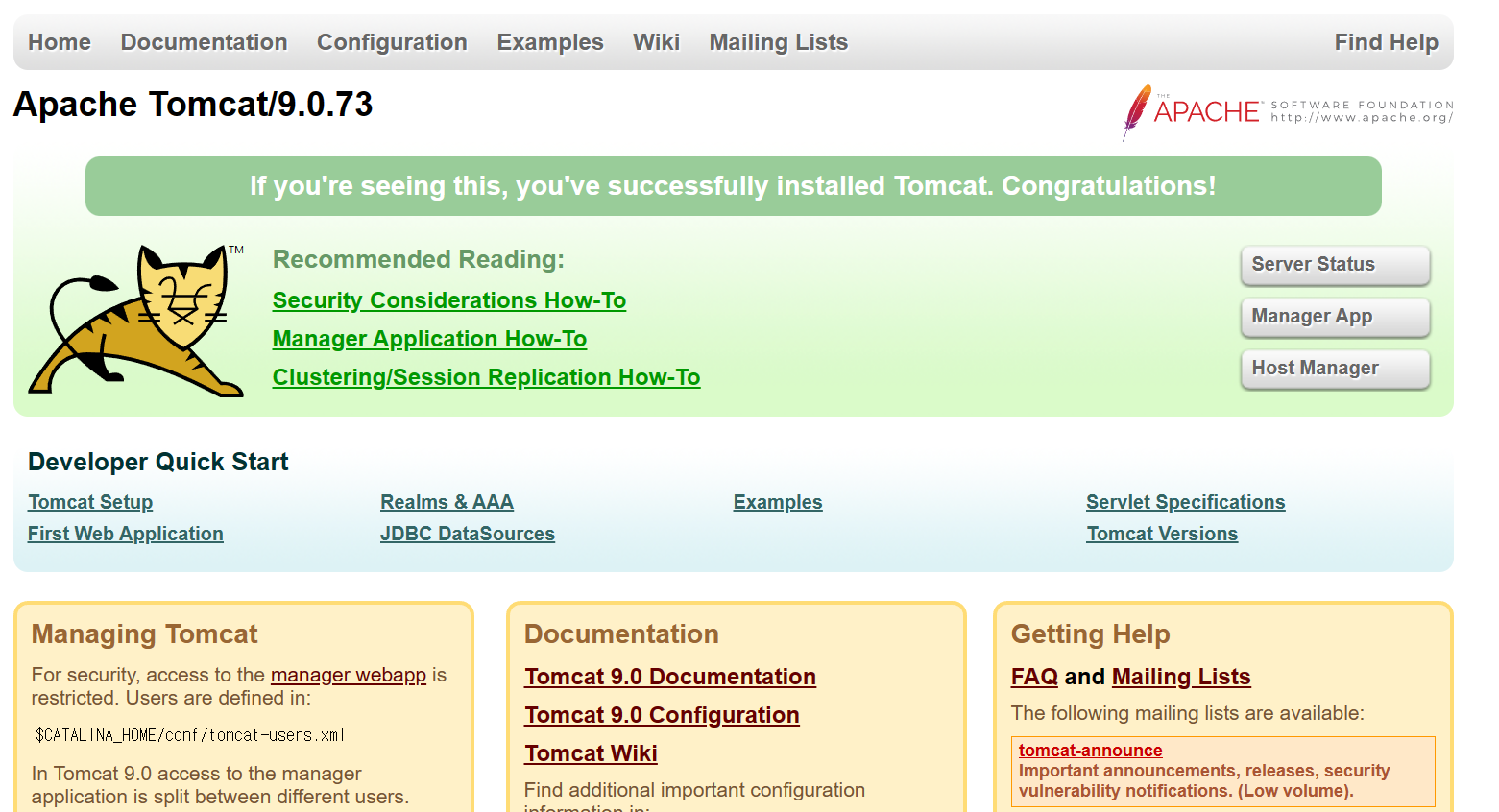Open Mailing Lists in the navigation bar

[779, 42]
